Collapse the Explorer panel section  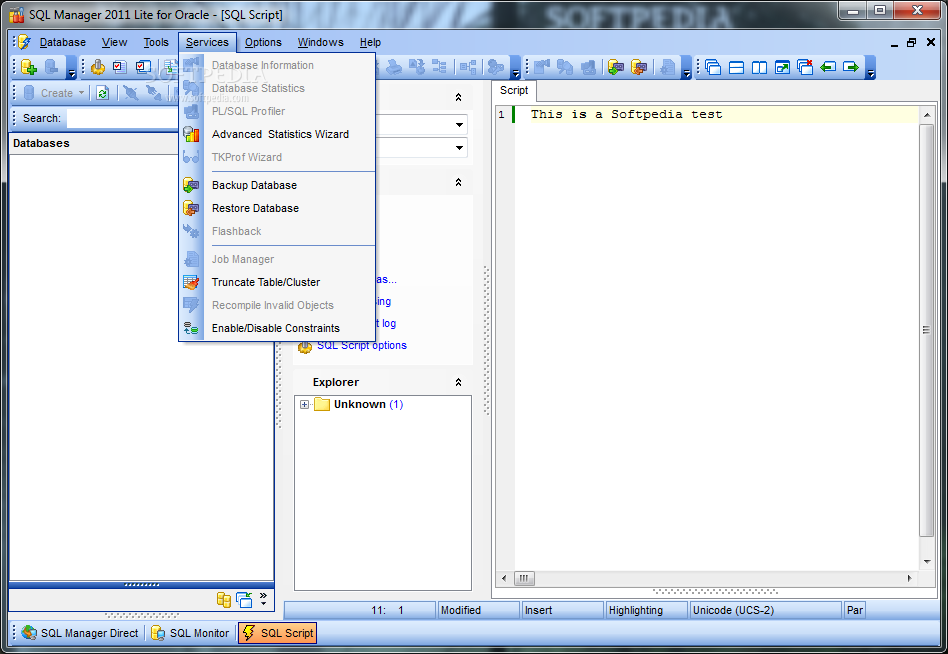tap(458, 382)
